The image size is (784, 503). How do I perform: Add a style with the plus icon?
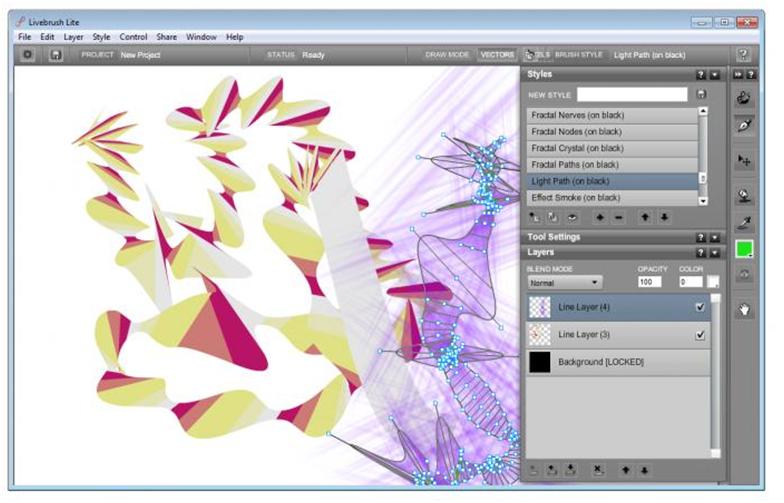(600, 218)
